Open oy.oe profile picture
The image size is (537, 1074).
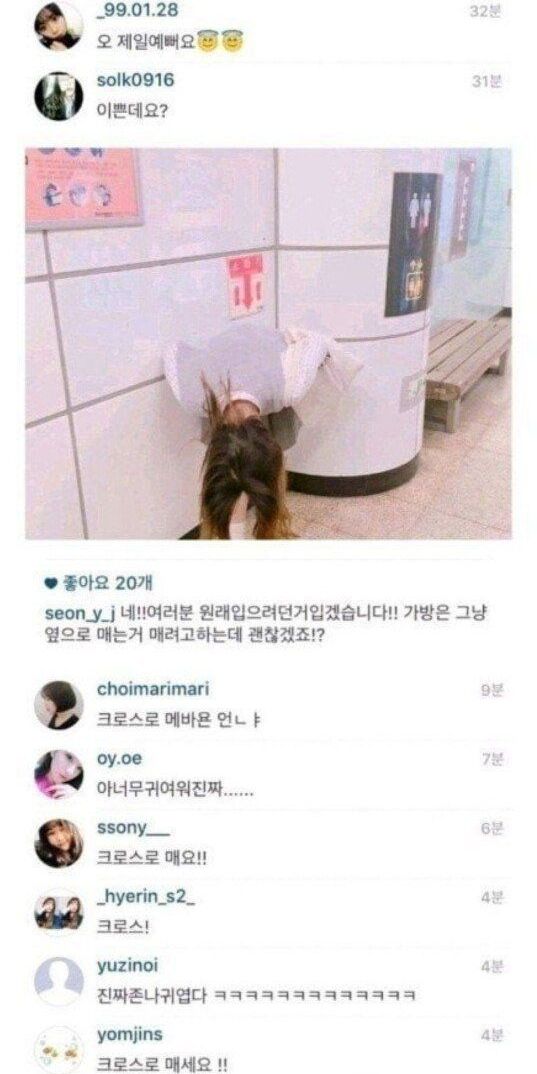[59, 774]
